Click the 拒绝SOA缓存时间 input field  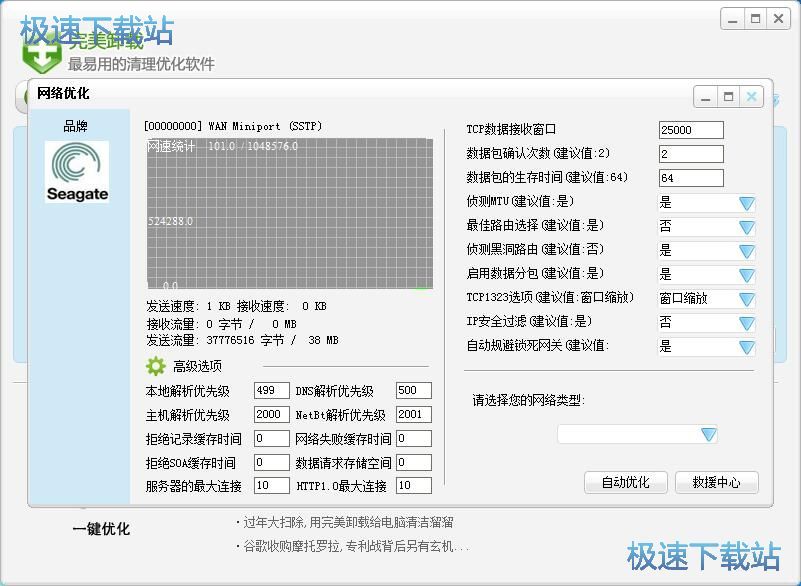272,462
